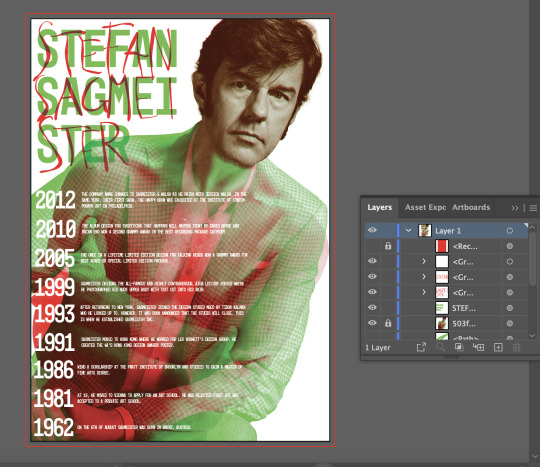Hide the <Gr...> group with white thumbnail
The height and width of the screenshot is (467, 540).
coord(372,261)
